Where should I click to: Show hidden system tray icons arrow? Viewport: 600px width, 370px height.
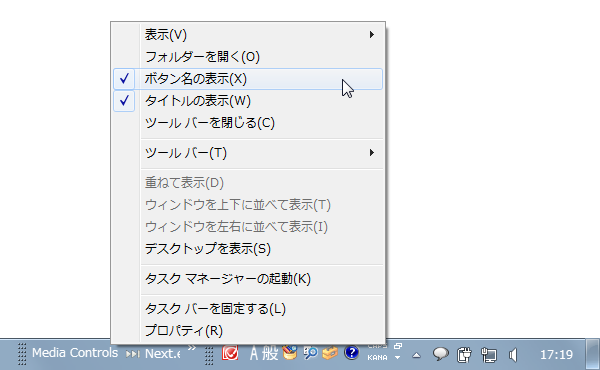[x=417, y=355]
